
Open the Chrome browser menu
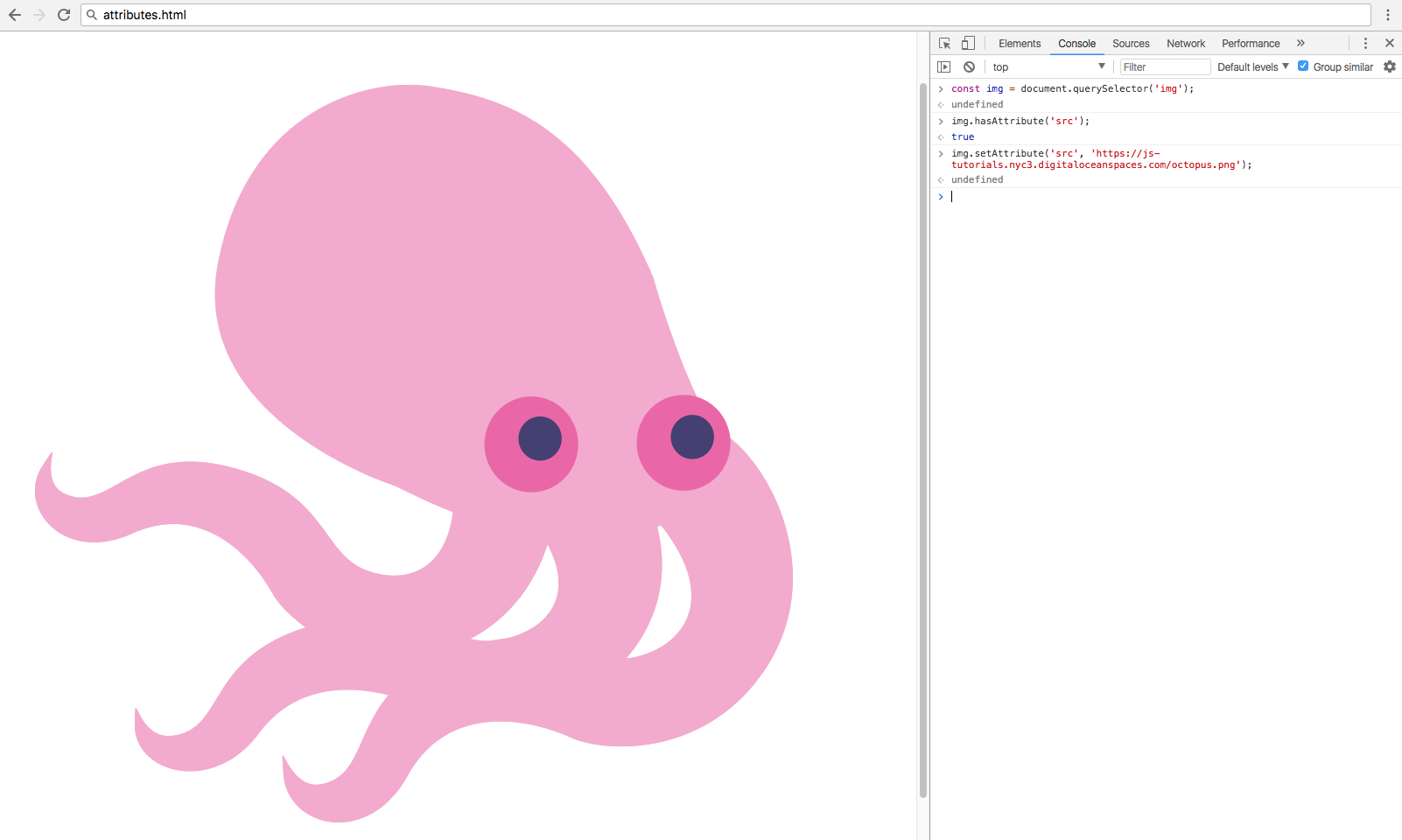coord(1388,15)
